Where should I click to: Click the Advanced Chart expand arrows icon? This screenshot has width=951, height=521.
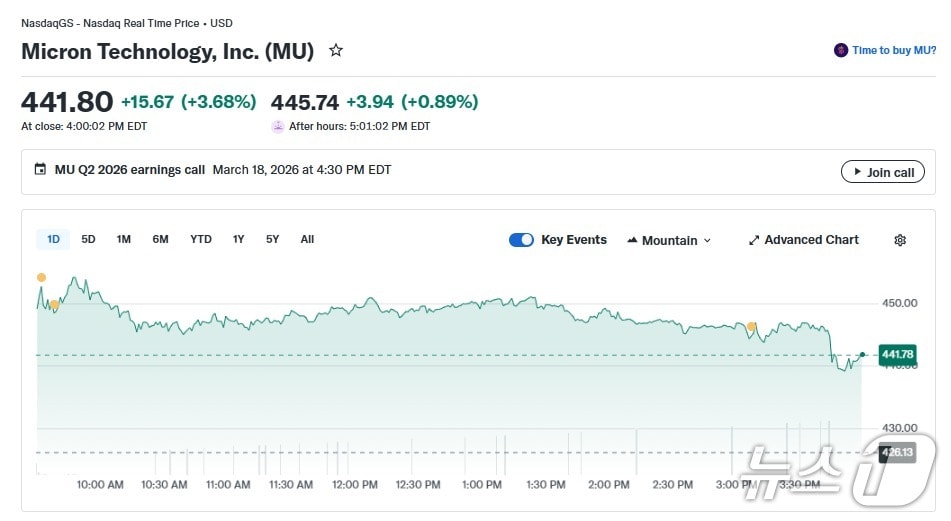click(754, 240)
